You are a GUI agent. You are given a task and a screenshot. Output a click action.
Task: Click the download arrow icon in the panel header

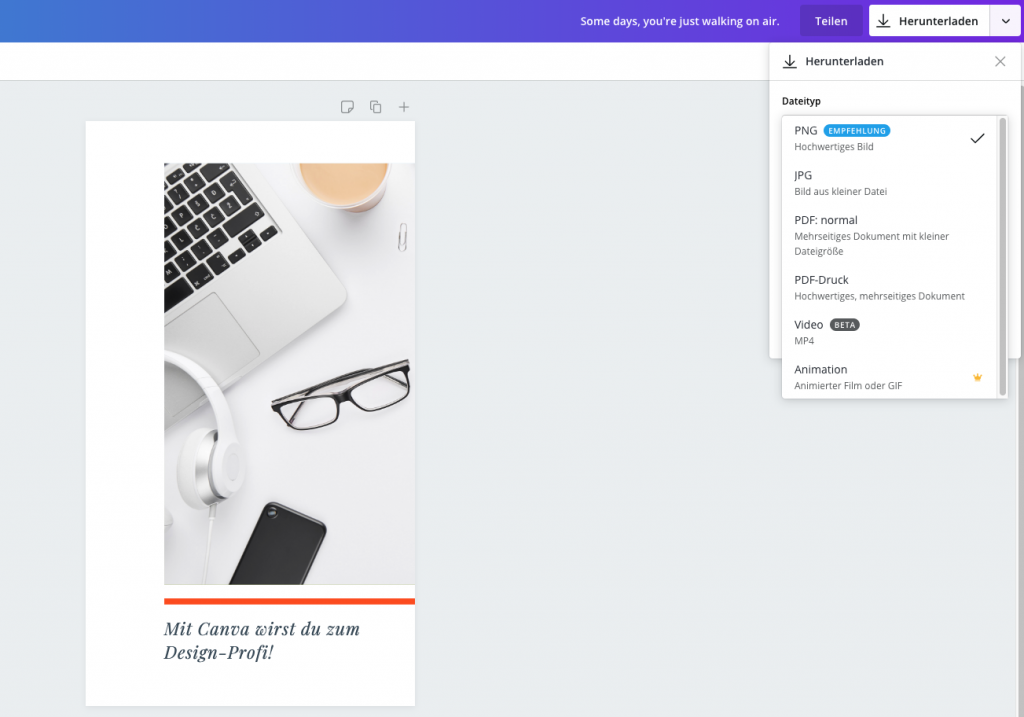pyautogui.click(x=790, y=61)
